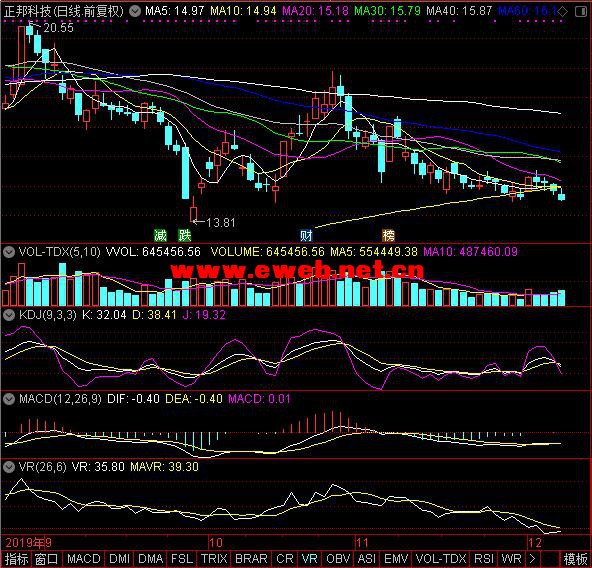Open the 窗口 window tab

[x=46, y=559]
